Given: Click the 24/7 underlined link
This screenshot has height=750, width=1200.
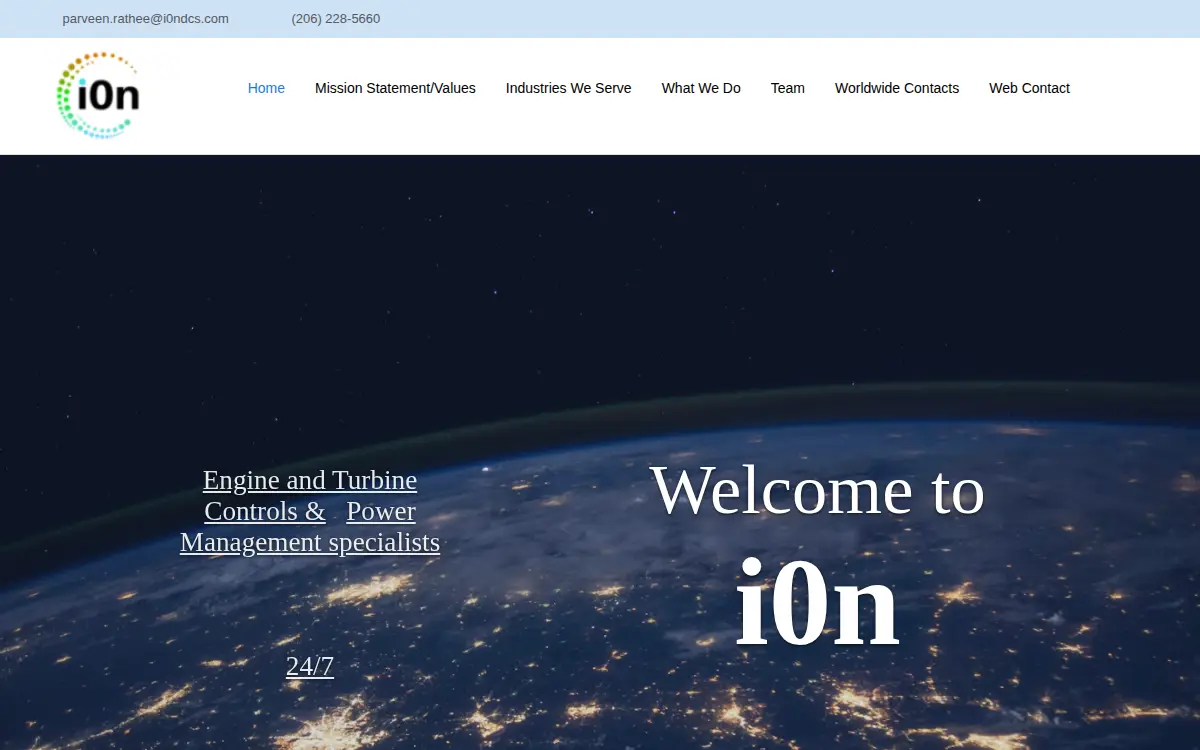Looking at the screenshot, I should click(310, 666).
